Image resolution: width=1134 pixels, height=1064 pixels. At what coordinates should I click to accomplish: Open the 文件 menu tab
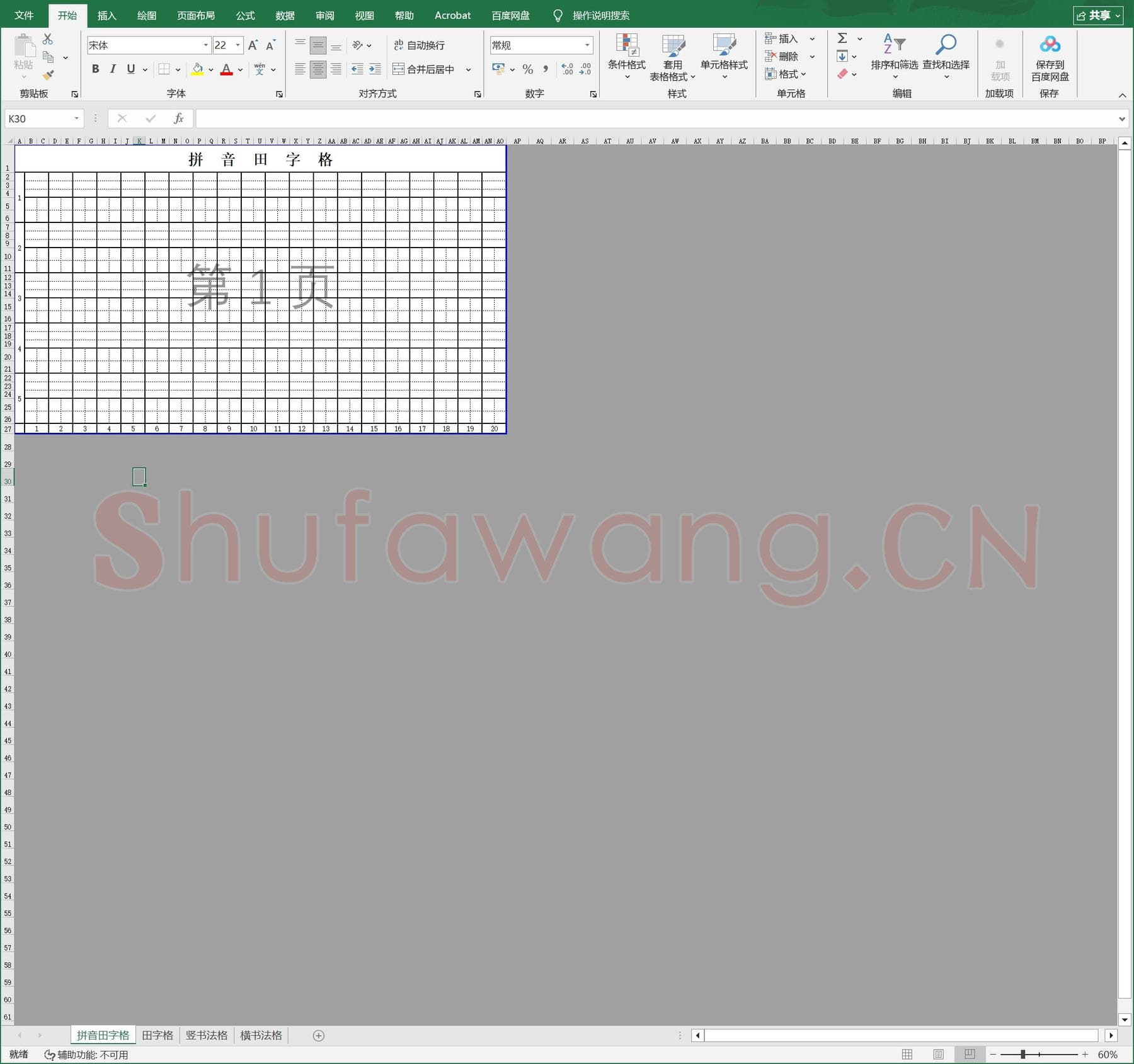click(x=24, y=15)
